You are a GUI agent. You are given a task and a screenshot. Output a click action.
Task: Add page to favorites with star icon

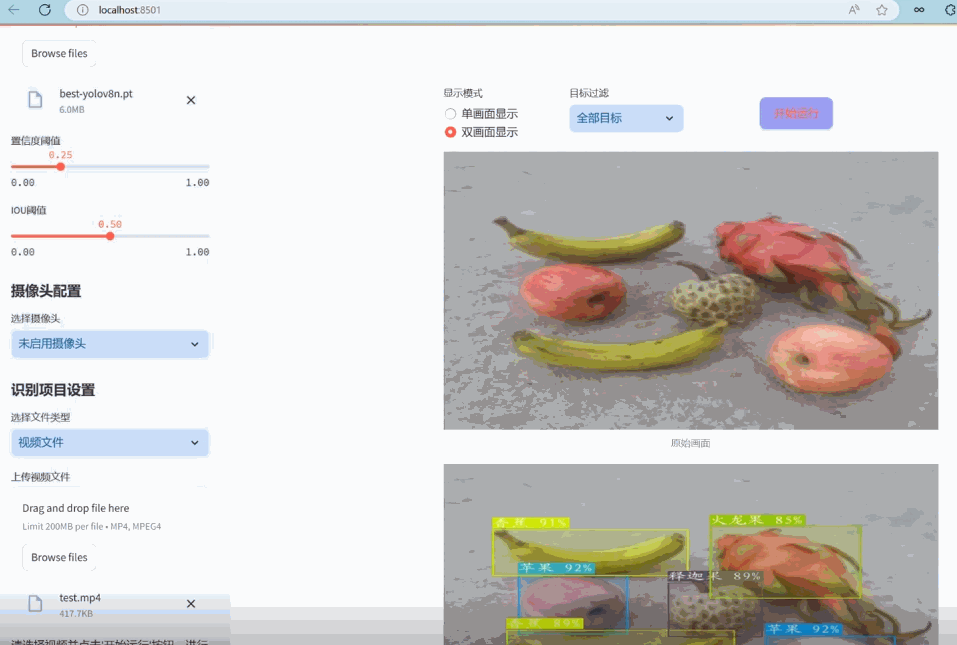tap(882, 10)
